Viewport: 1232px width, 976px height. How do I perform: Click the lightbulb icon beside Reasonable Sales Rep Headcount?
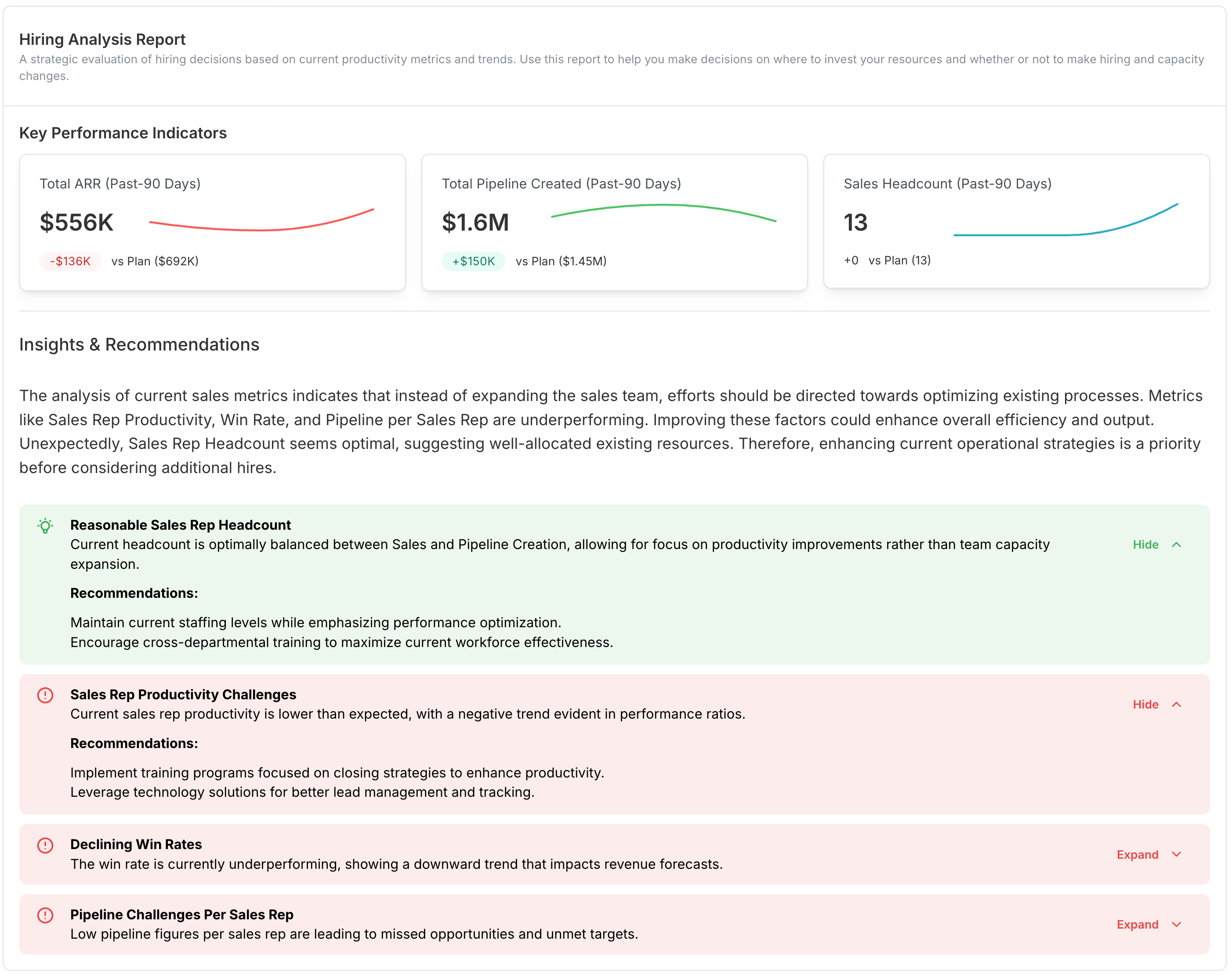pyautogui.click(x=45, y=526)
